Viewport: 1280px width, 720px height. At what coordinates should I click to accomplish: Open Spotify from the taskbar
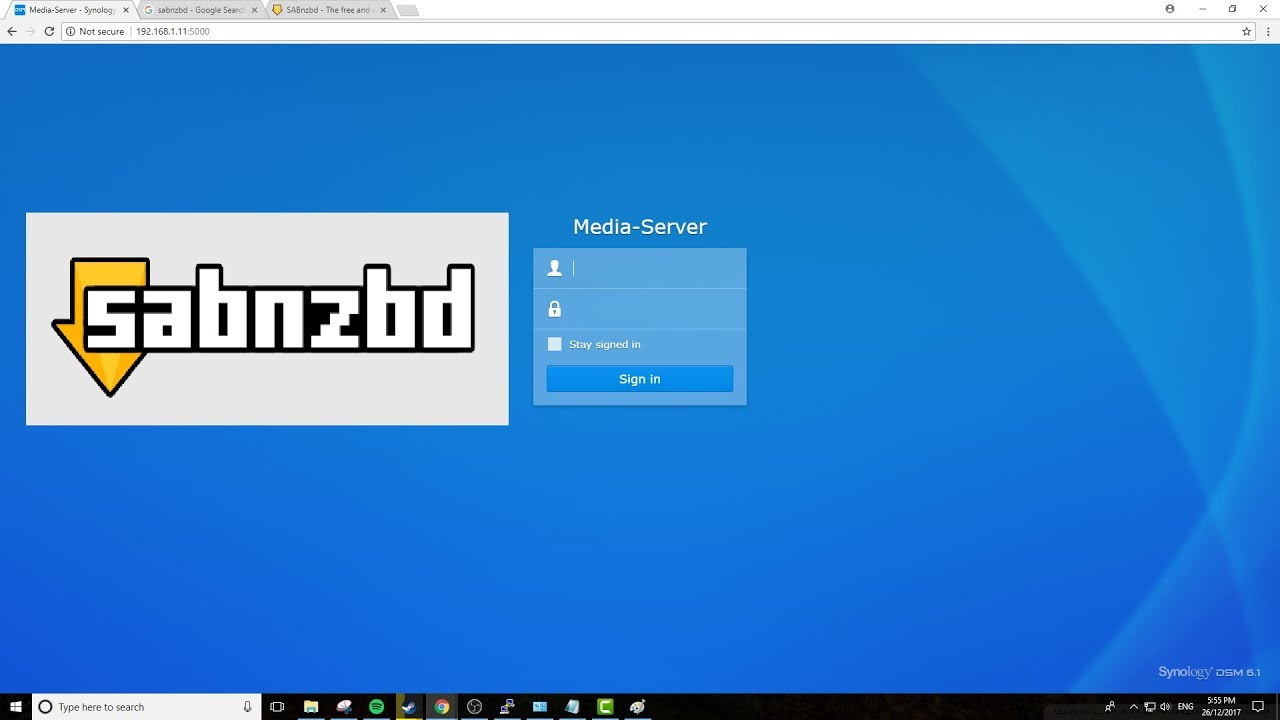click(x=376, y=707)
